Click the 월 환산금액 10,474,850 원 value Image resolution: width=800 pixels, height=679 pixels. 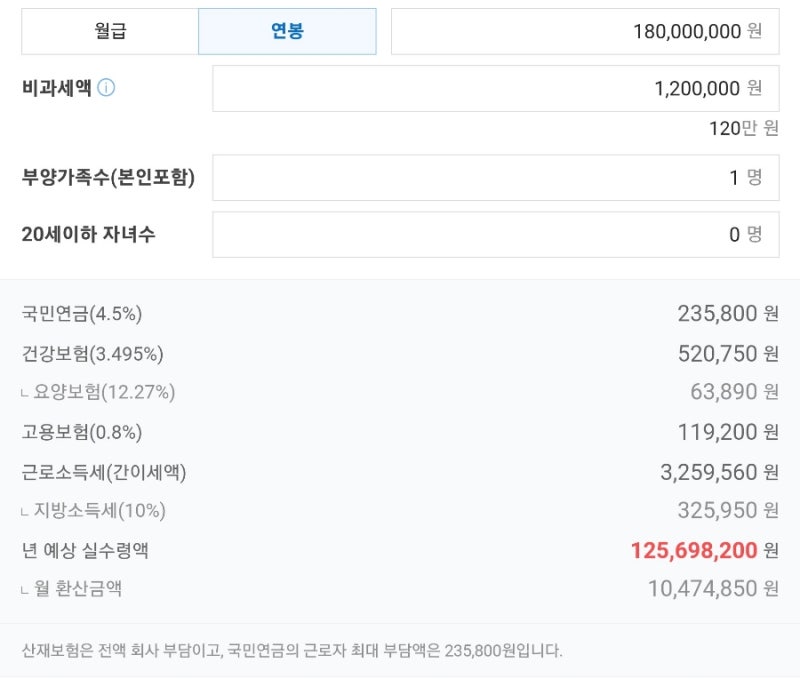point(712,589)
